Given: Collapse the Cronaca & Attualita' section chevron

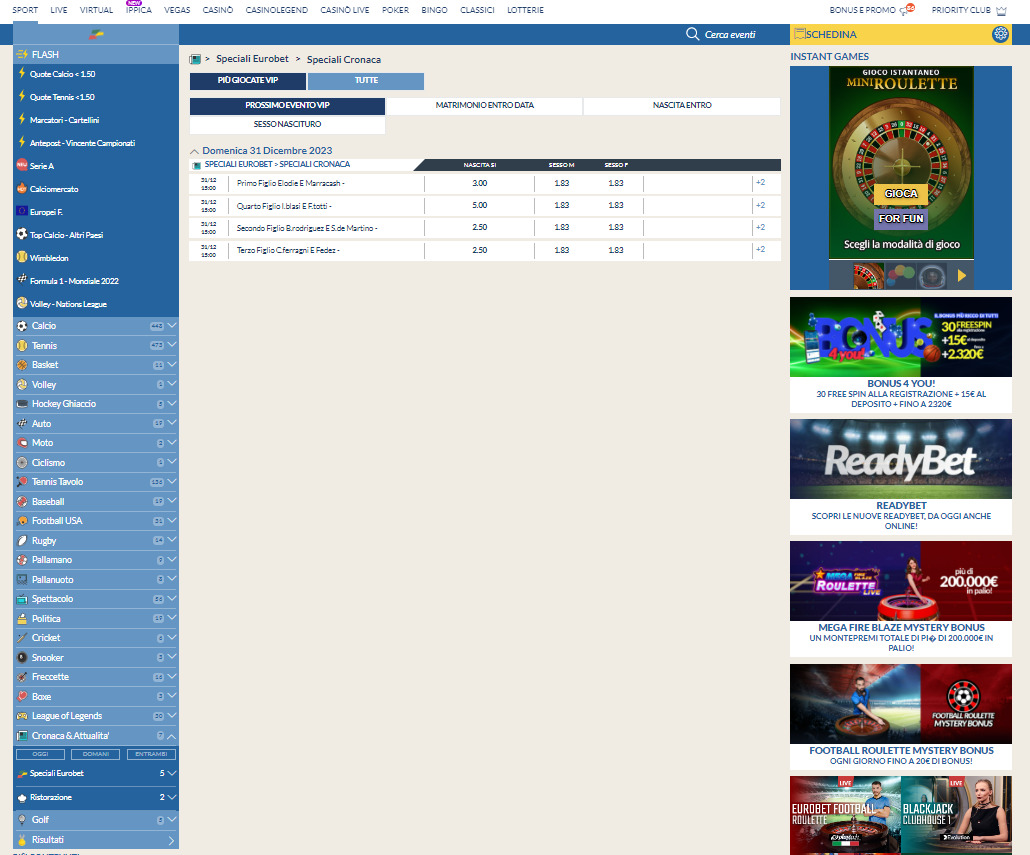Looking at the screenshot, I should [171, 736].
